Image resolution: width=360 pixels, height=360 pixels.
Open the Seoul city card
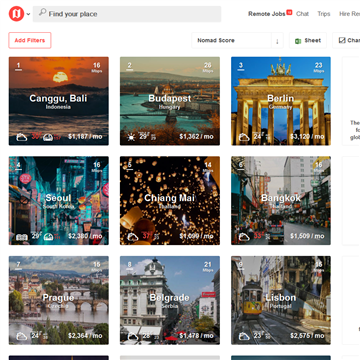click(59, 201)
